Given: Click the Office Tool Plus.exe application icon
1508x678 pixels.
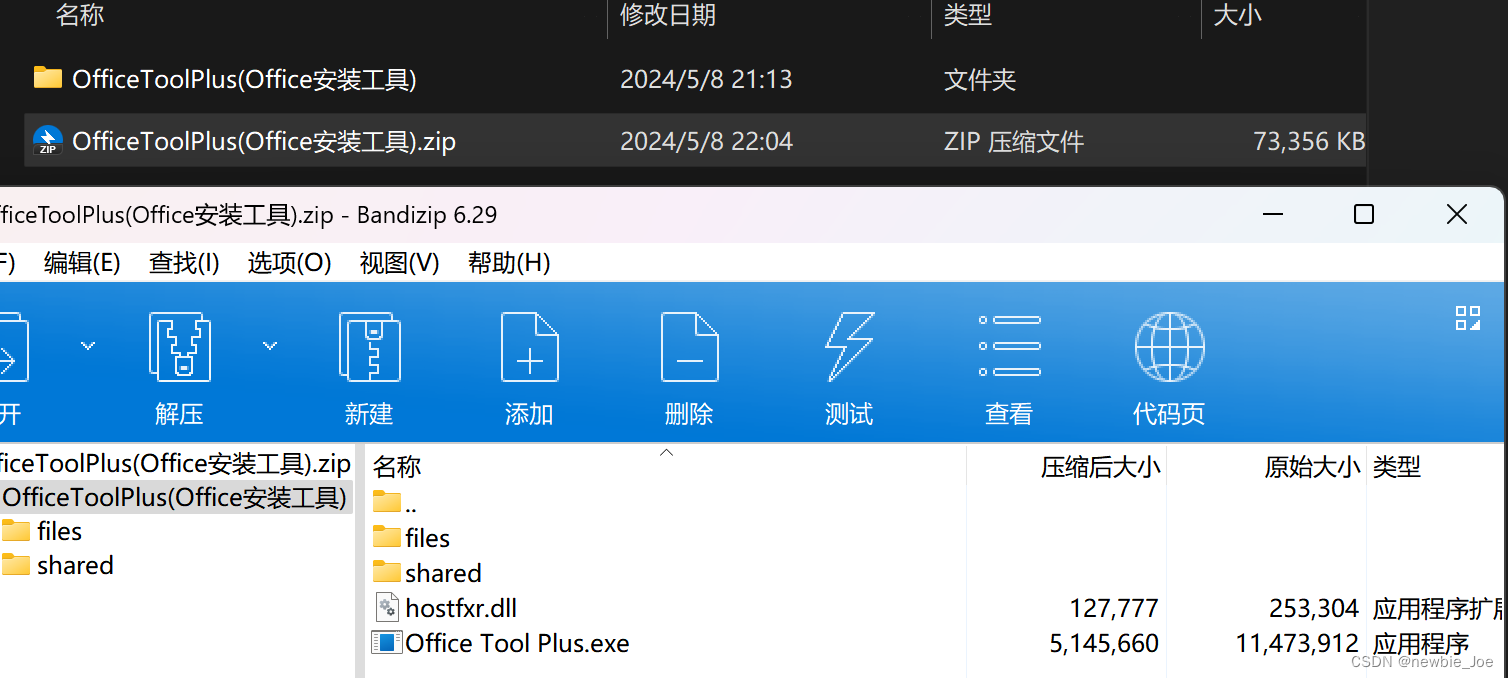Looking at the screenshot, I should point(387,642).
